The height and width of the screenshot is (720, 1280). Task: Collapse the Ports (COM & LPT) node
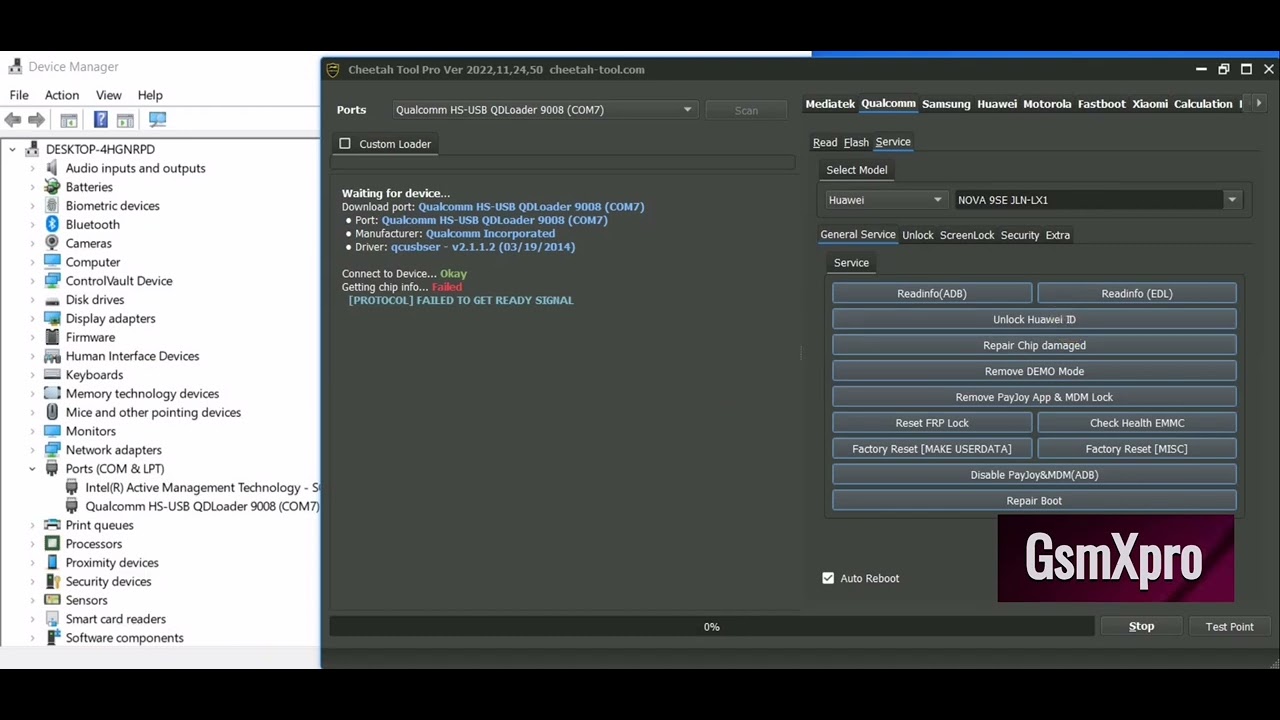[x=32, y=469]
